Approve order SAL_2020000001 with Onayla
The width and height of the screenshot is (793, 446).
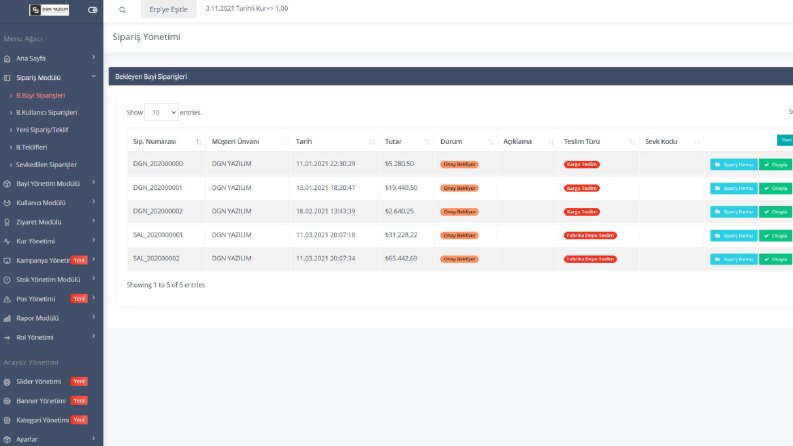[775, 236]
